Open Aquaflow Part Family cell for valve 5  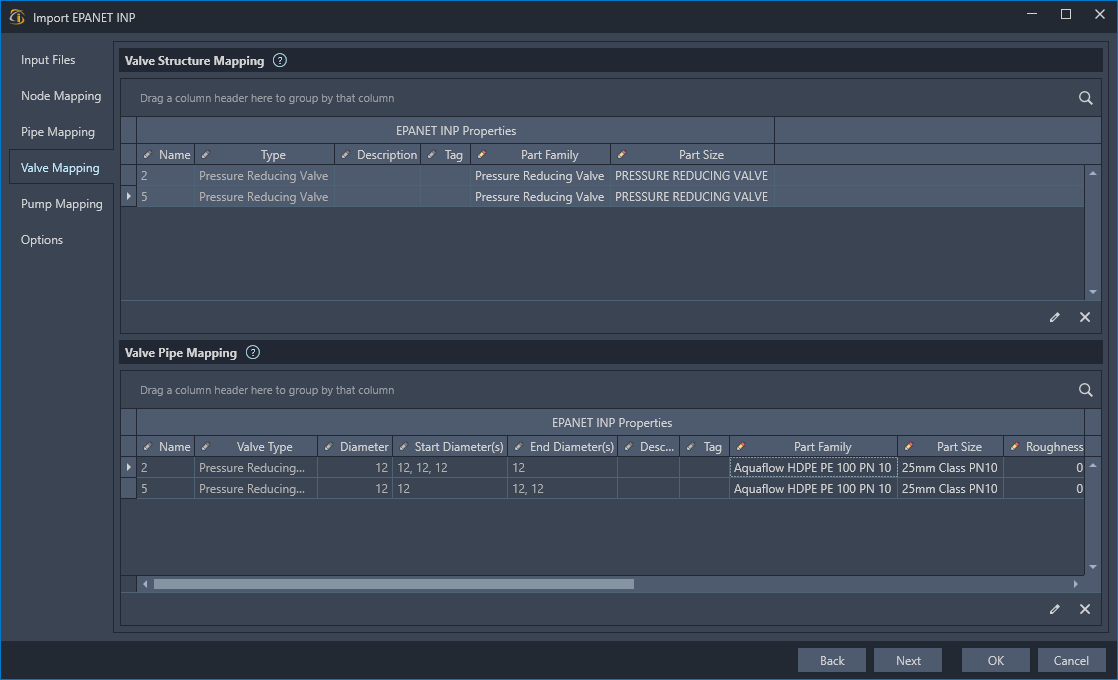(813, 488)
